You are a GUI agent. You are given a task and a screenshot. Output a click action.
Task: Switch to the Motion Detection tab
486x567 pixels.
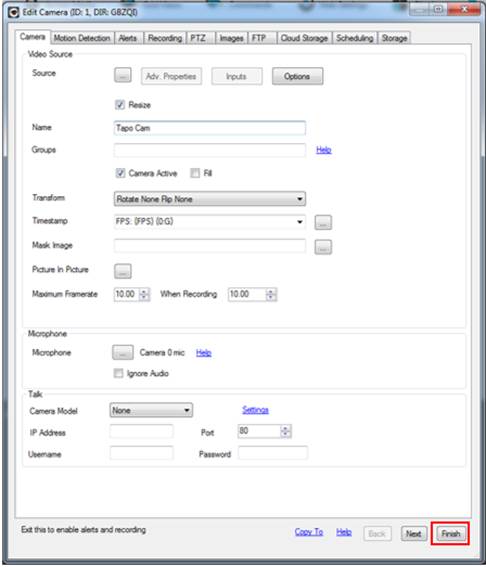82,38
